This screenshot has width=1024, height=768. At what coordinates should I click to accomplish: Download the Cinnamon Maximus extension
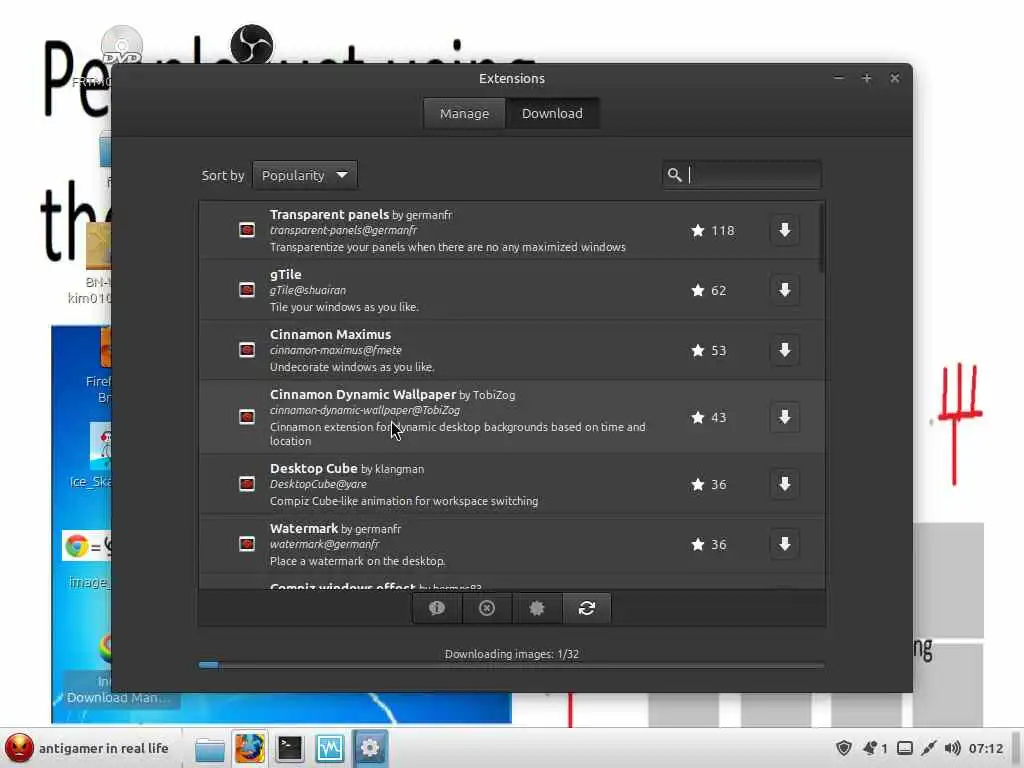[784, 350]
